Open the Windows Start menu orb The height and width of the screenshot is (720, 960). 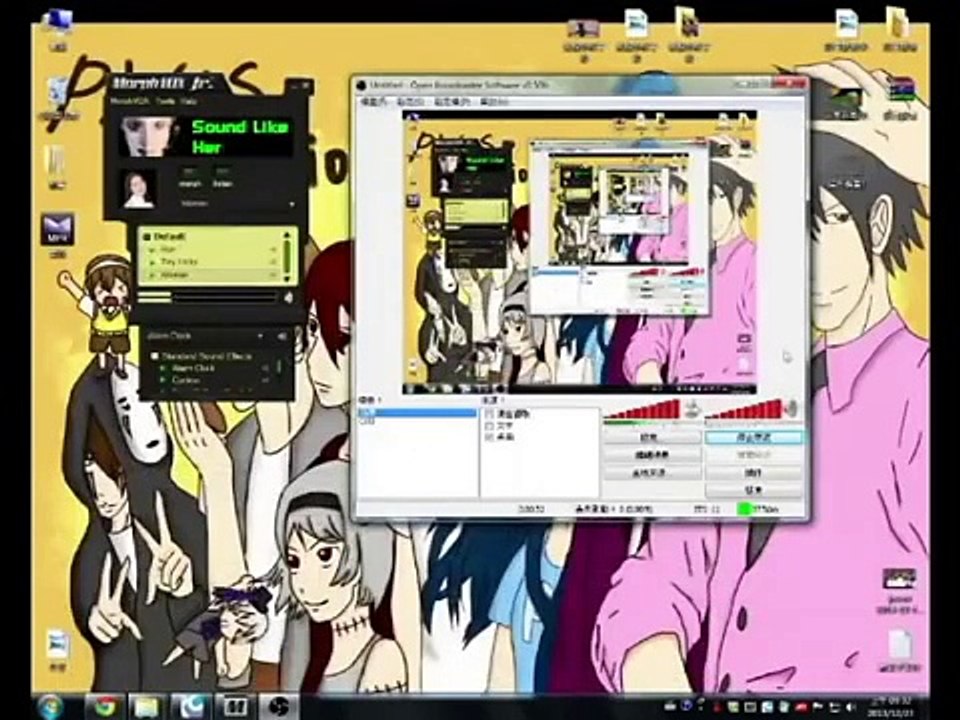(51, 707)
